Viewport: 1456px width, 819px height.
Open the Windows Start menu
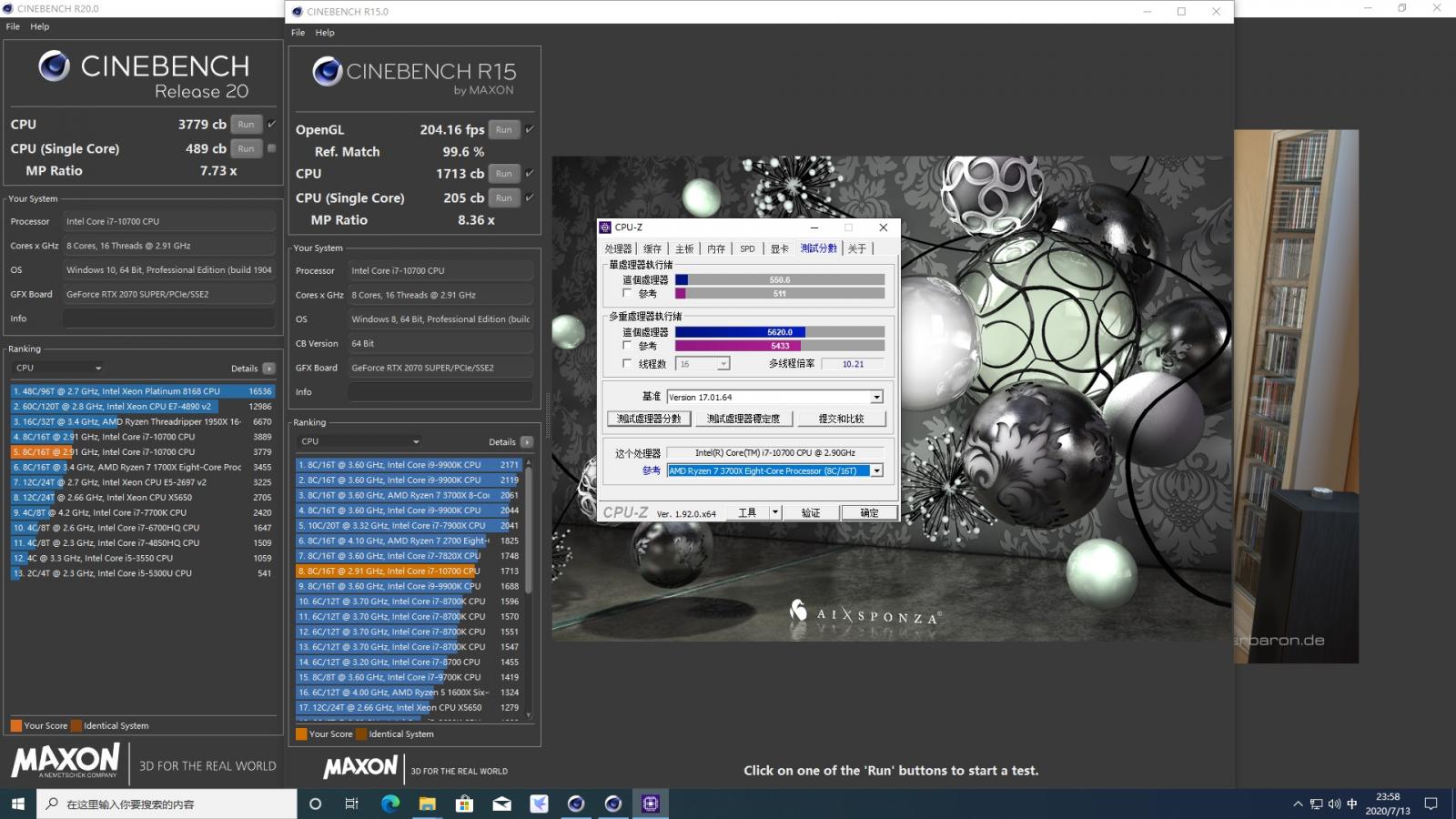click(x=17, y=804)
